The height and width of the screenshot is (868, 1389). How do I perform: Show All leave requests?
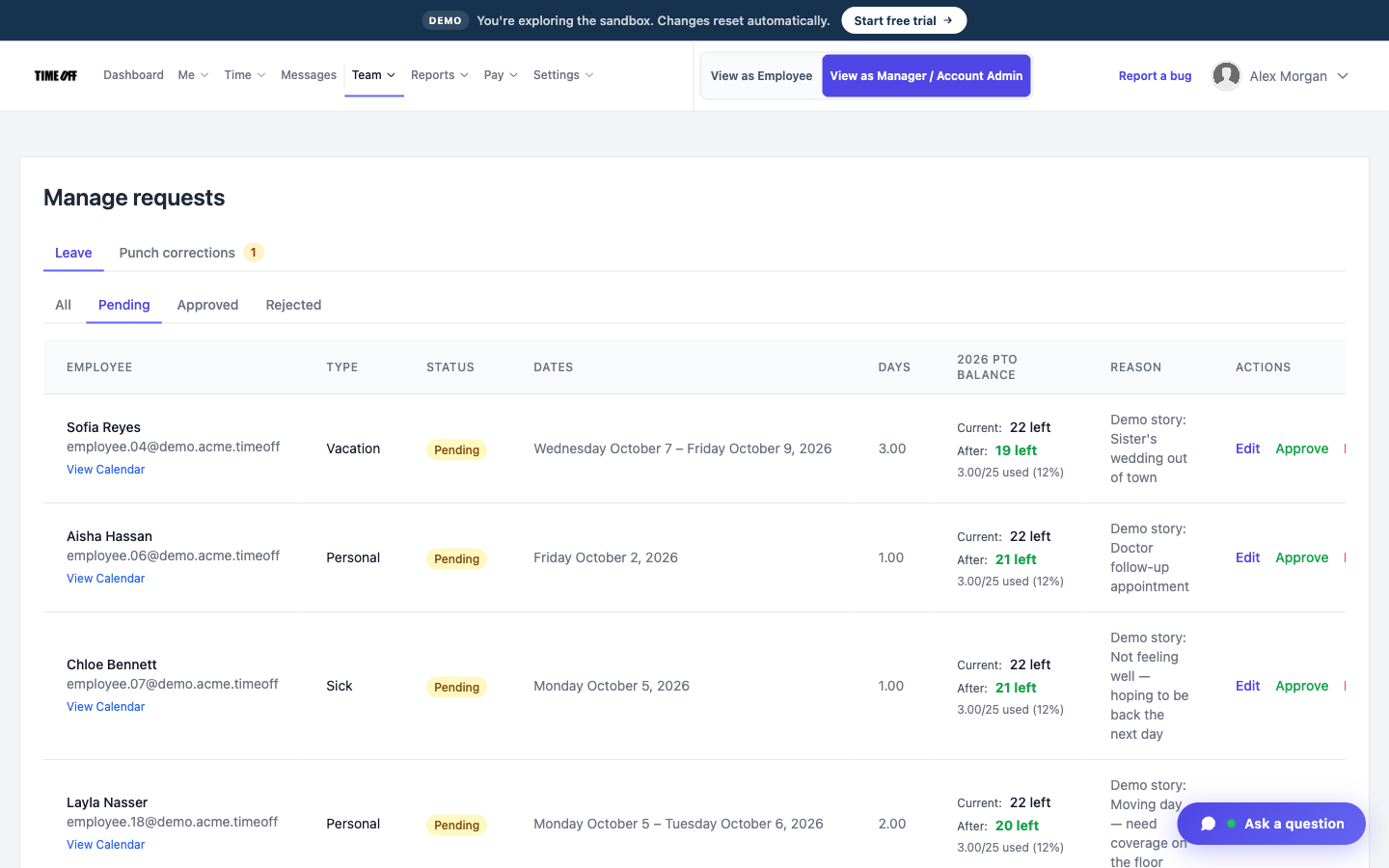(63, 305)
